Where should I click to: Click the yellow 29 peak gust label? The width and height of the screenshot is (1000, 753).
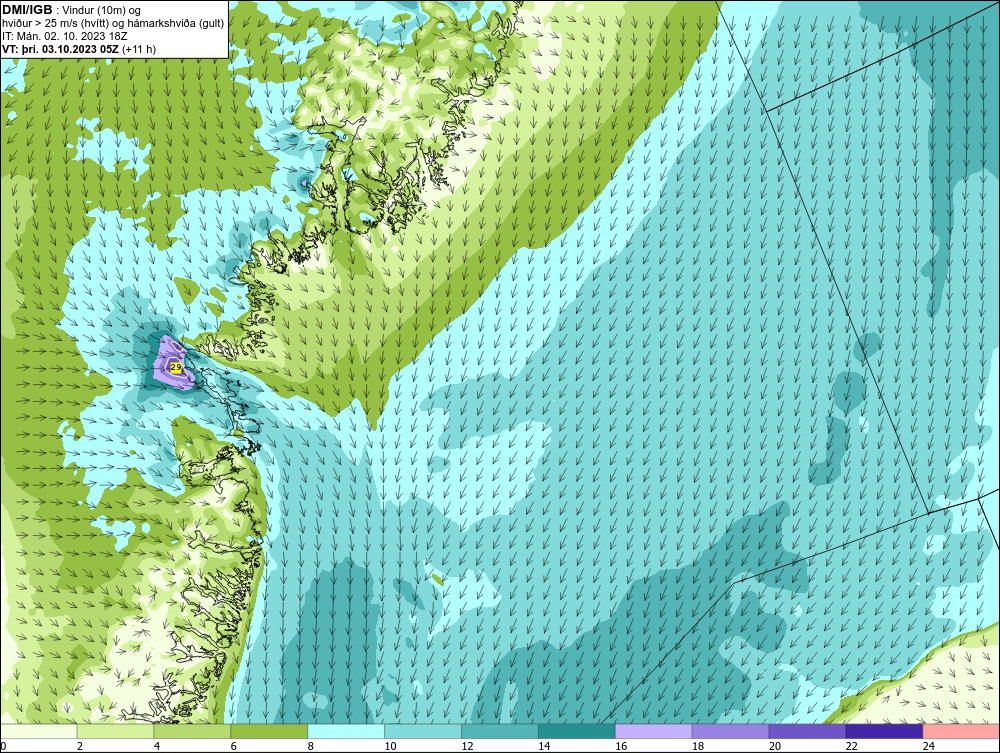(x=176, y=367)
